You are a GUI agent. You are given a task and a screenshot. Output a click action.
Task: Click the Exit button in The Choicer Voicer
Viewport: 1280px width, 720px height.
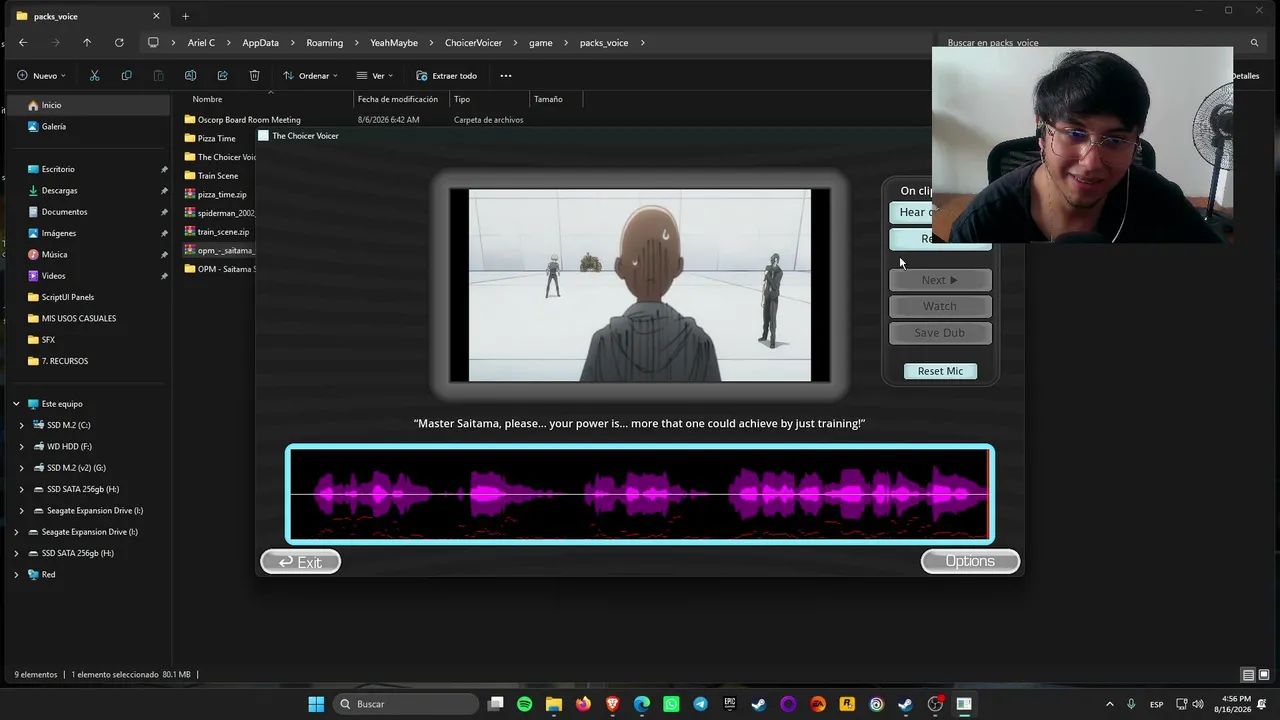300,562
